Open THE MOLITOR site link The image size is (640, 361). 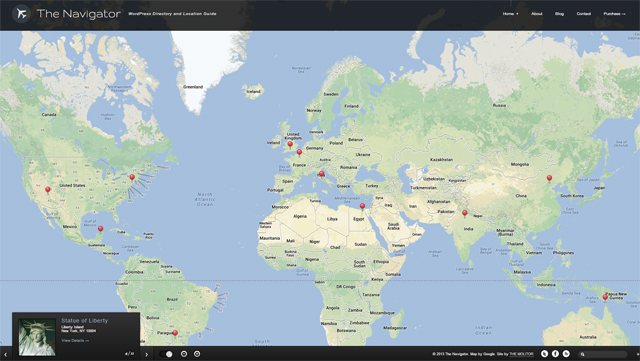[x=521, y=354]
